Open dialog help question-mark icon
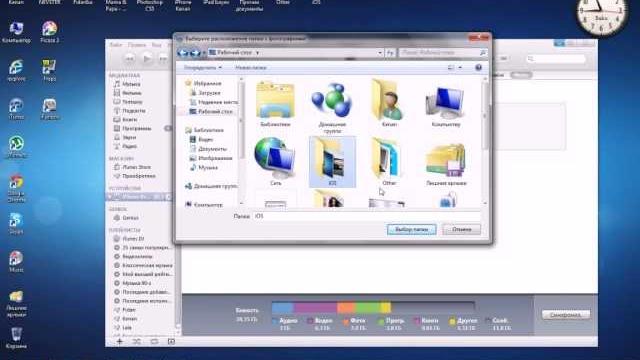 point(478,67)
